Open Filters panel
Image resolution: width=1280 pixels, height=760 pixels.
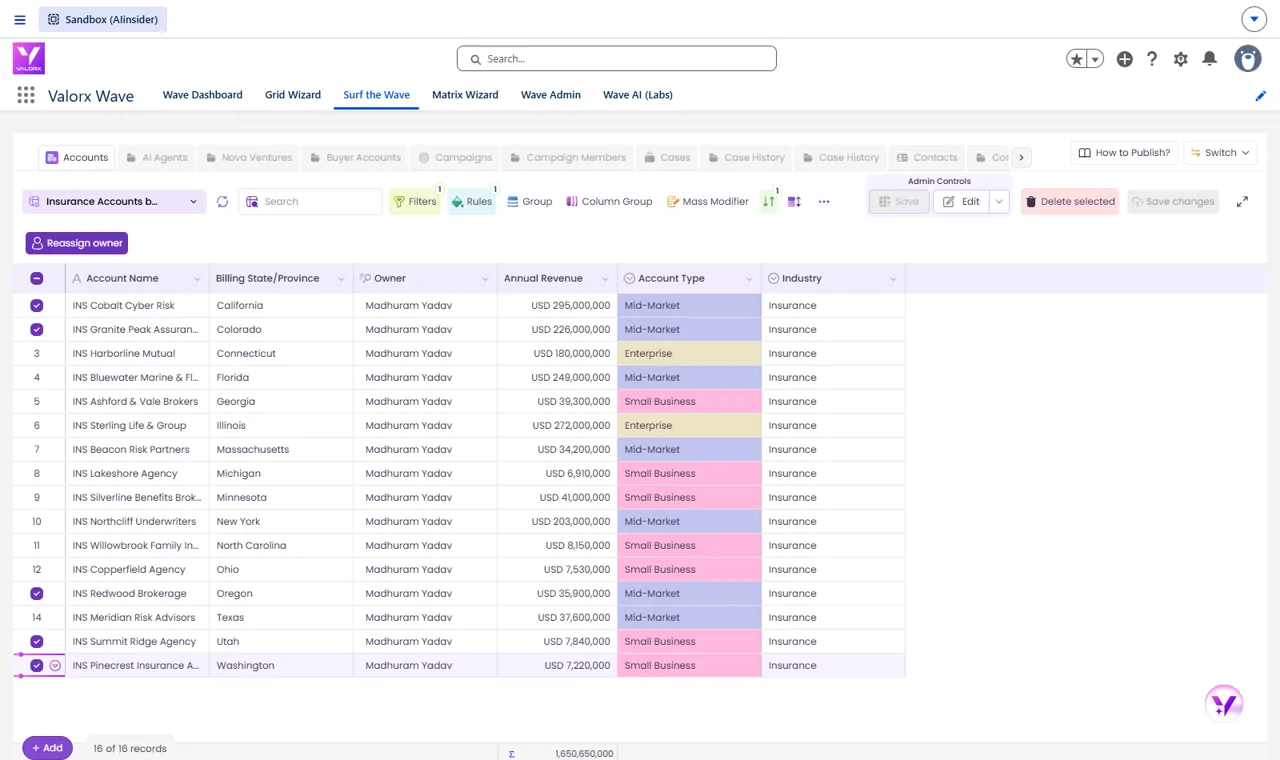pyautogui.click(x=415, y=201)
